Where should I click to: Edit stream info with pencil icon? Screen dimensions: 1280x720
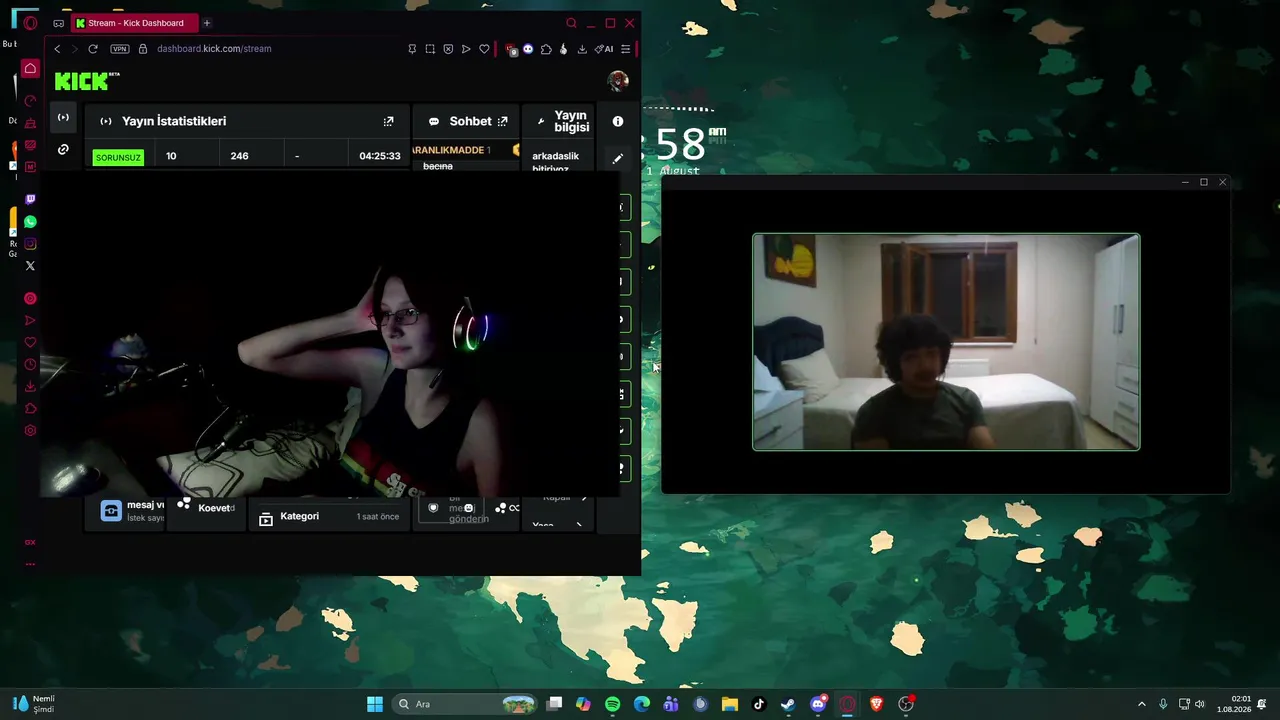coord(618,158)
